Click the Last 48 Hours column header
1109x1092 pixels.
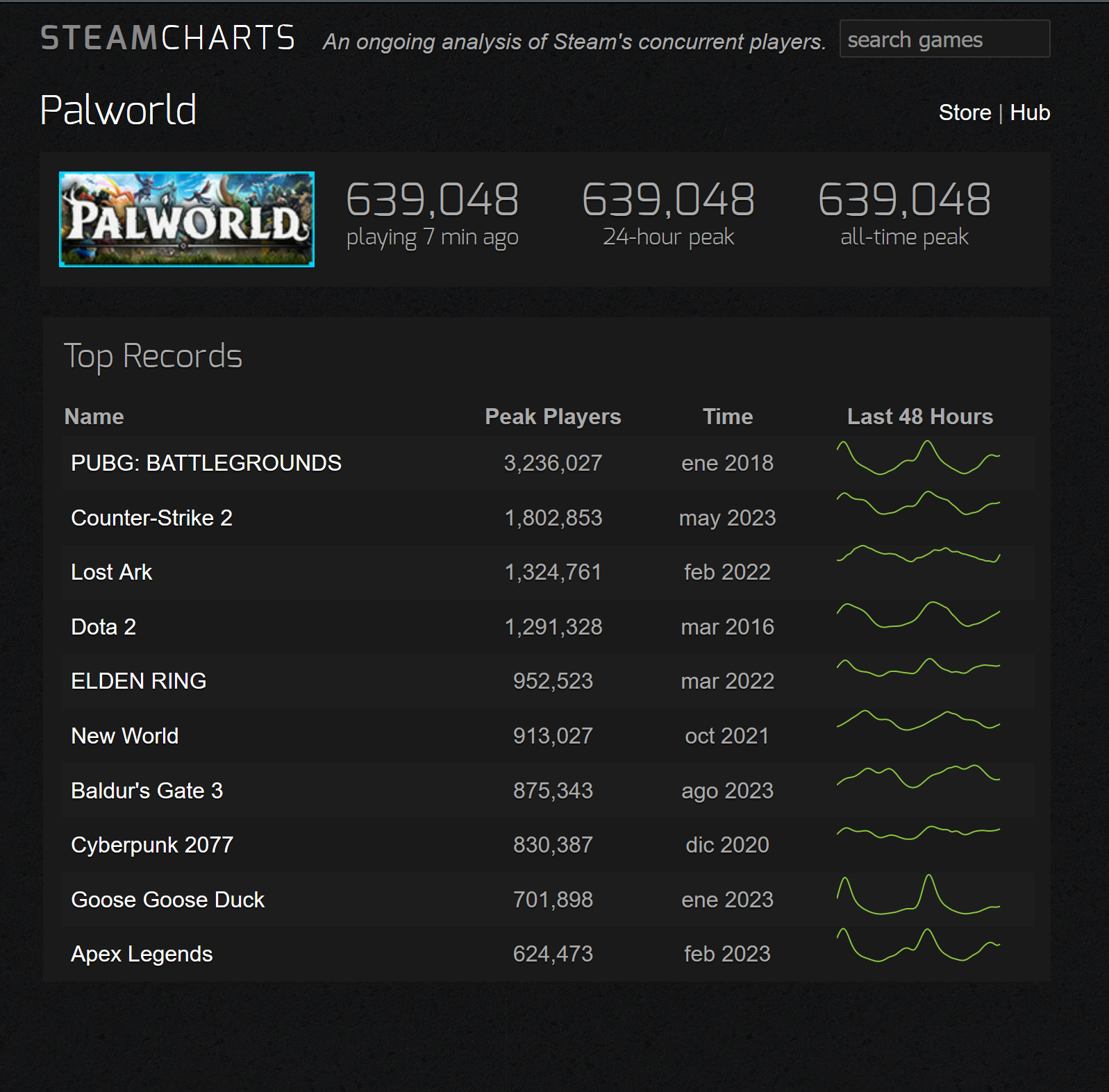tap(920, 417)
